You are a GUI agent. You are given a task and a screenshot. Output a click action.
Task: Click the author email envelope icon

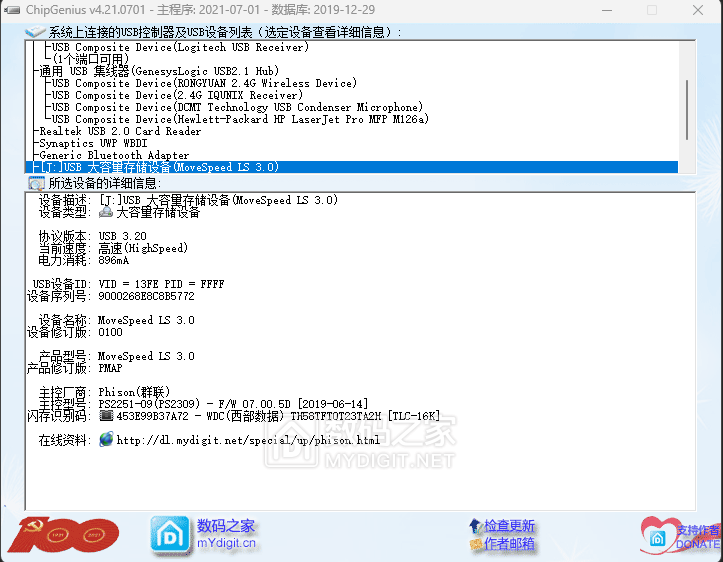pos(476,544)
